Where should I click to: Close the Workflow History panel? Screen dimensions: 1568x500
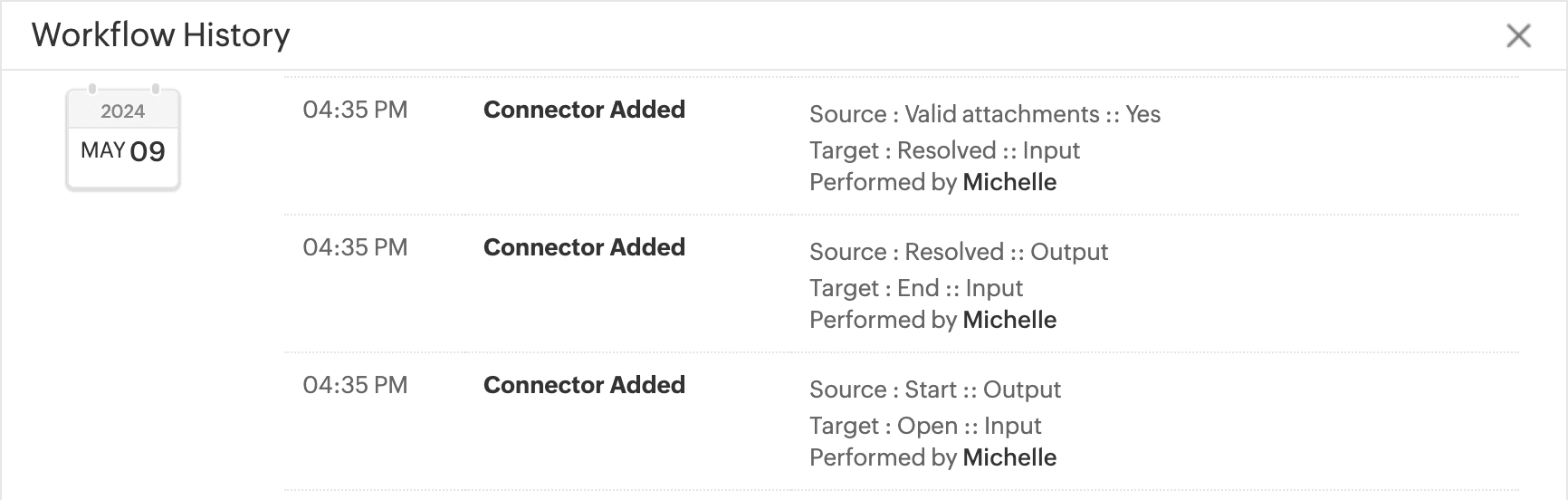pyautogui.click(x=1518, y=35)
